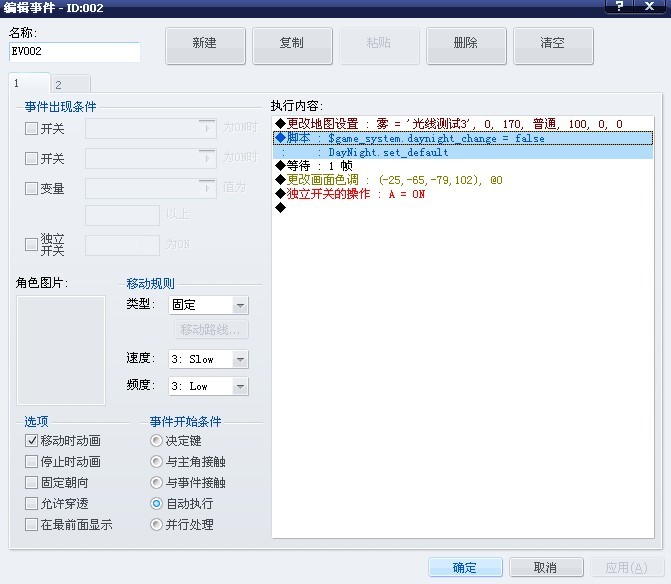
Task: Enable the first 开关 condition checkbox
Action: [31, 128]
